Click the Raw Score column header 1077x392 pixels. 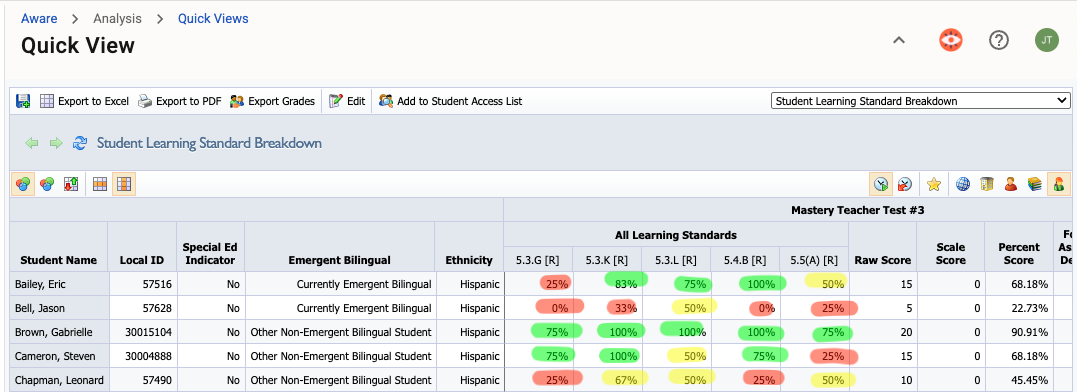pyautogui.click(x=883, y=260)
